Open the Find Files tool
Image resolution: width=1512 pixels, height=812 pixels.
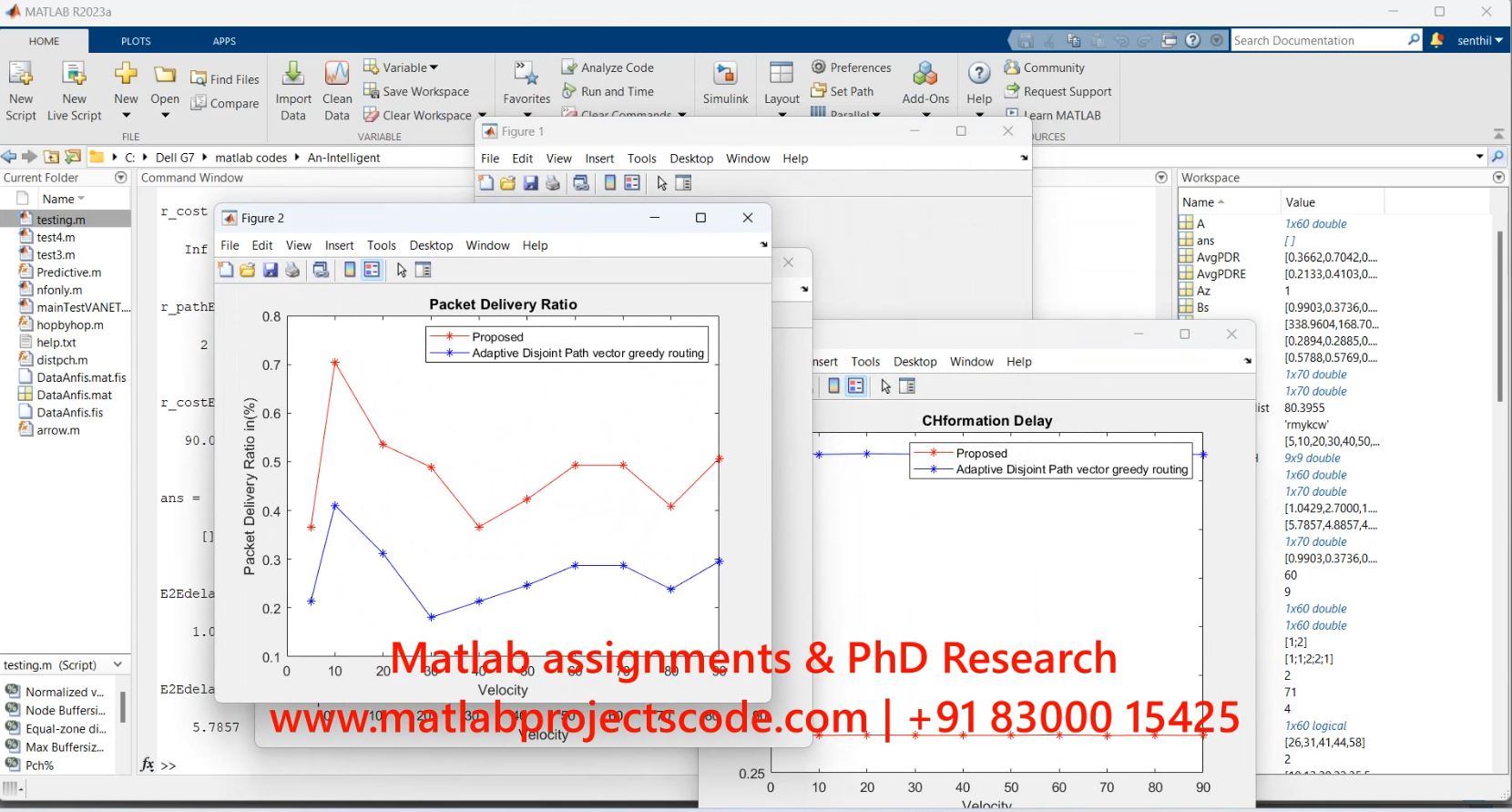point(225,79)
